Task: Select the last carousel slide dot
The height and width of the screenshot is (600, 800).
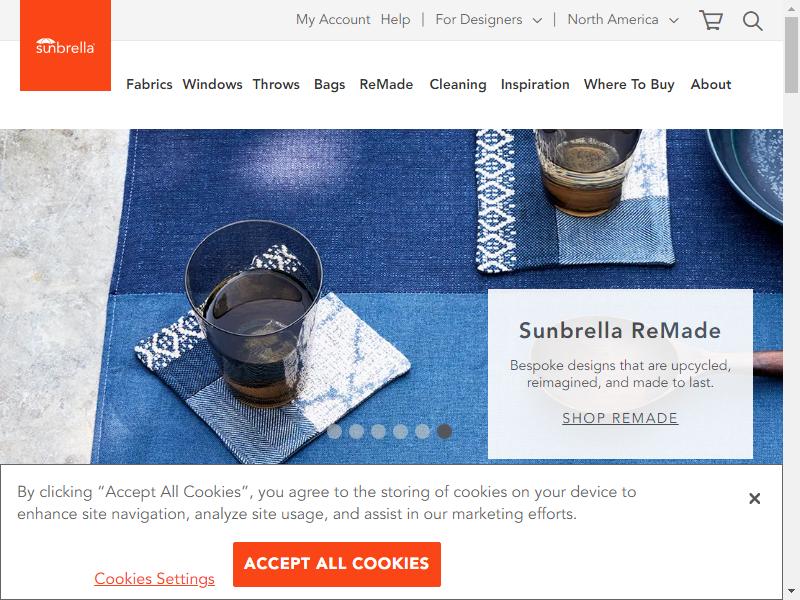Action: pos(444,432)
